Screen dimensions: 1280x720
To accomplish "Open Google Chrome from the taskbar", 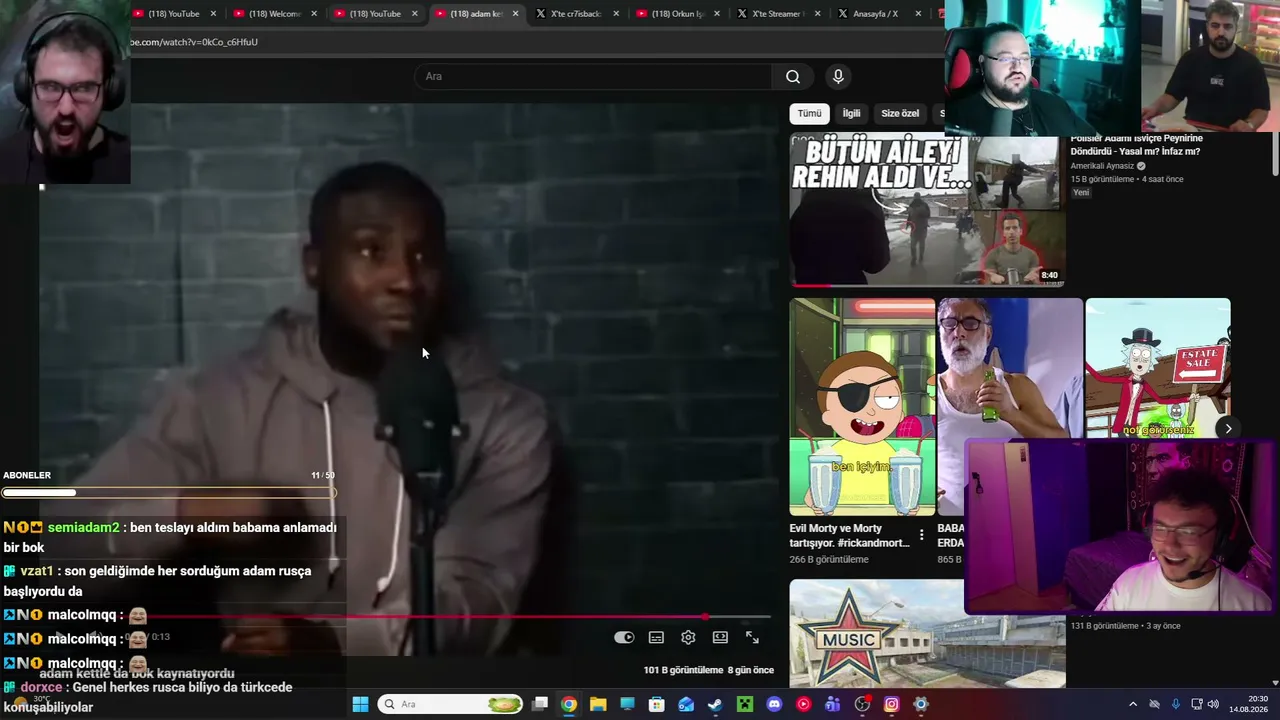I will coord(569,704).
